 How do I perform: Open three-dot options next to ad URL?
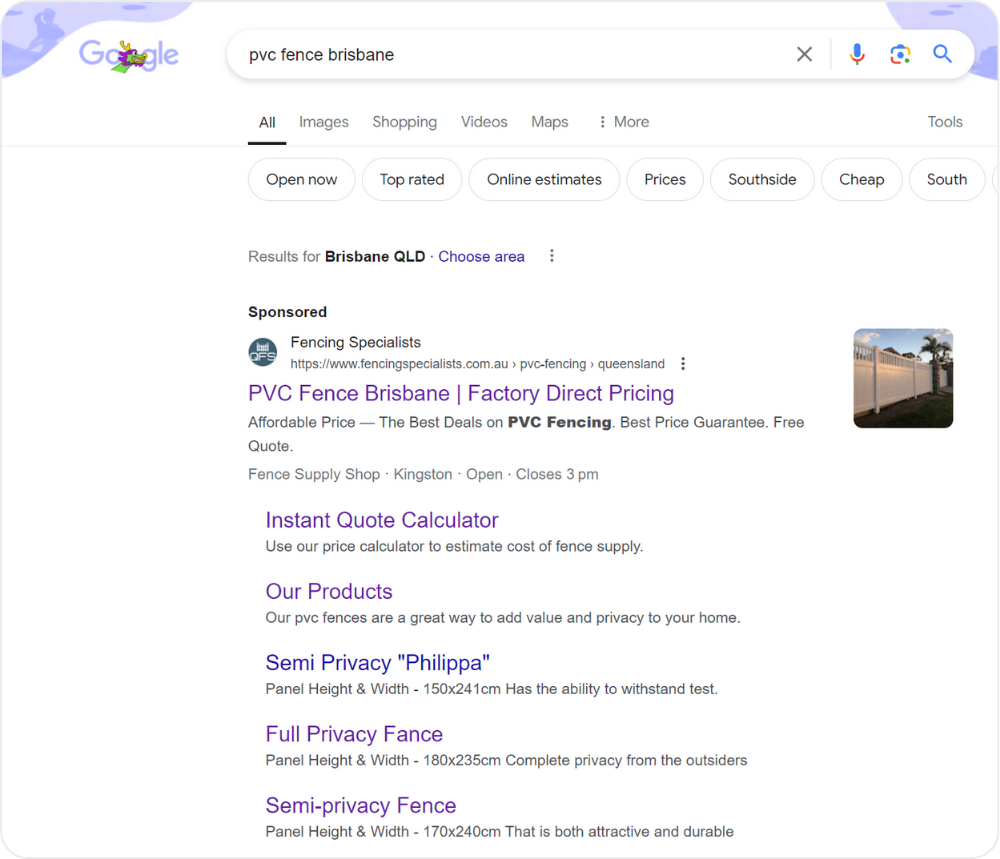pyautogui.click(x=683, y=364)
